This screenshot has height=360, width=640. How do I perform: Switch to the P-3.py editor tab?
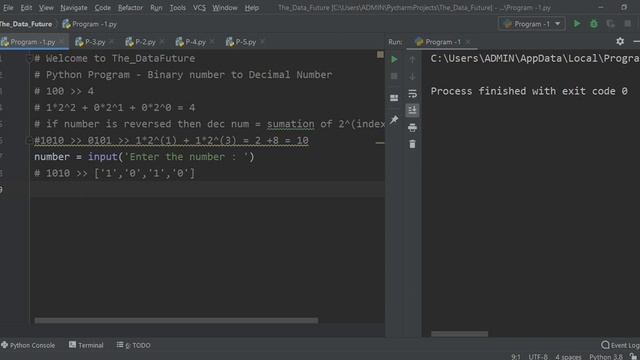coord(95,42)
